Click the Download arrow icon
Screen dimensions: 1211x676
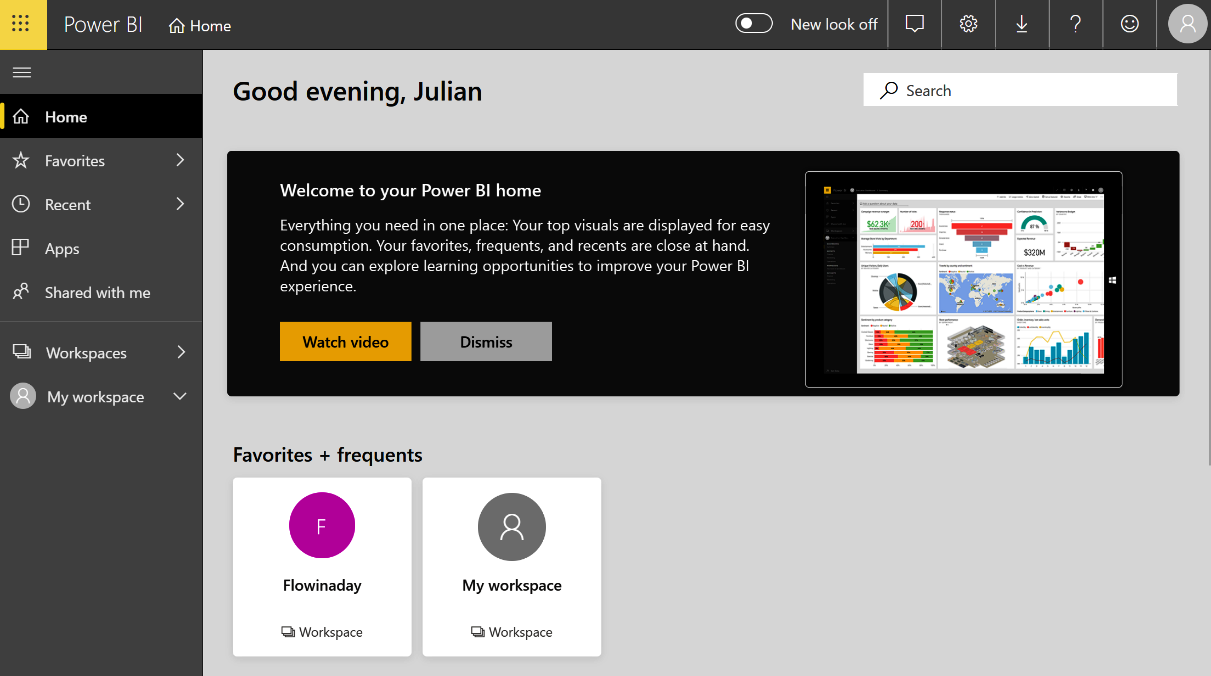1022,24
